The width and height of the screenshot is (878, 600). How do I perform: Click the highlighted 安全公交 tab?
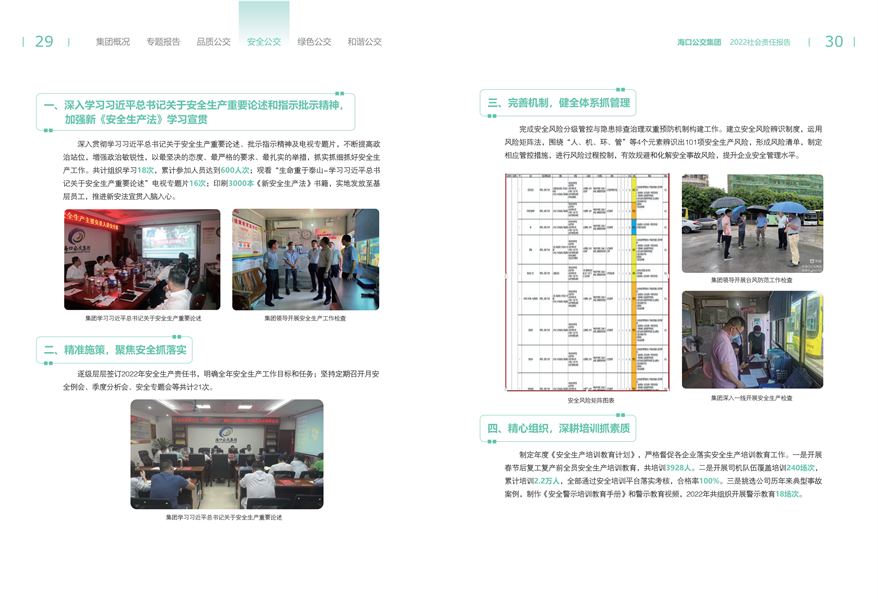(x=264, y=42)
